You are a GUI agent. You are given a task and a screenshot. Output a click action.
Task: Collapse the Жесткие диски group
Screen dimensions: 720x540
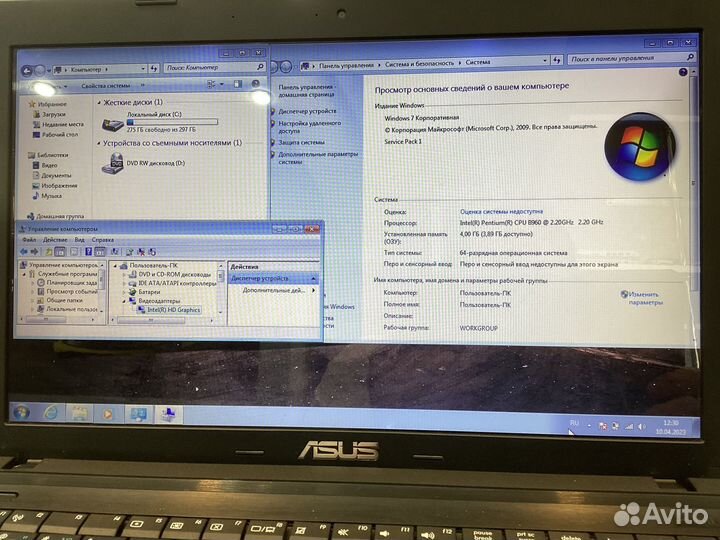[99, 103]
